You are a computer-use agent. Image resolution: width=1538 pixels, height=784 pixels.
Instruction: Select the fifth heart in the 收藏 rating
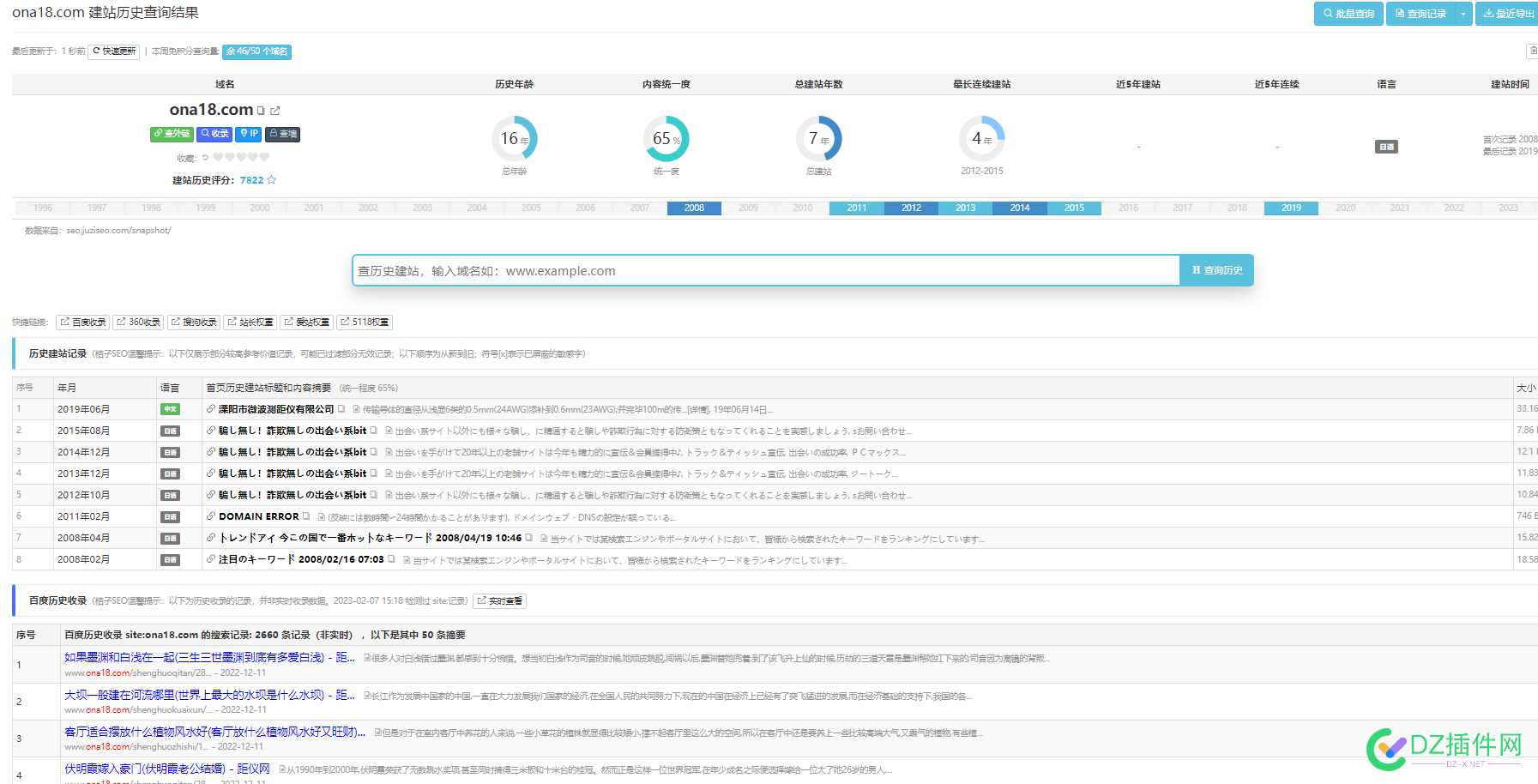(264, 158)
